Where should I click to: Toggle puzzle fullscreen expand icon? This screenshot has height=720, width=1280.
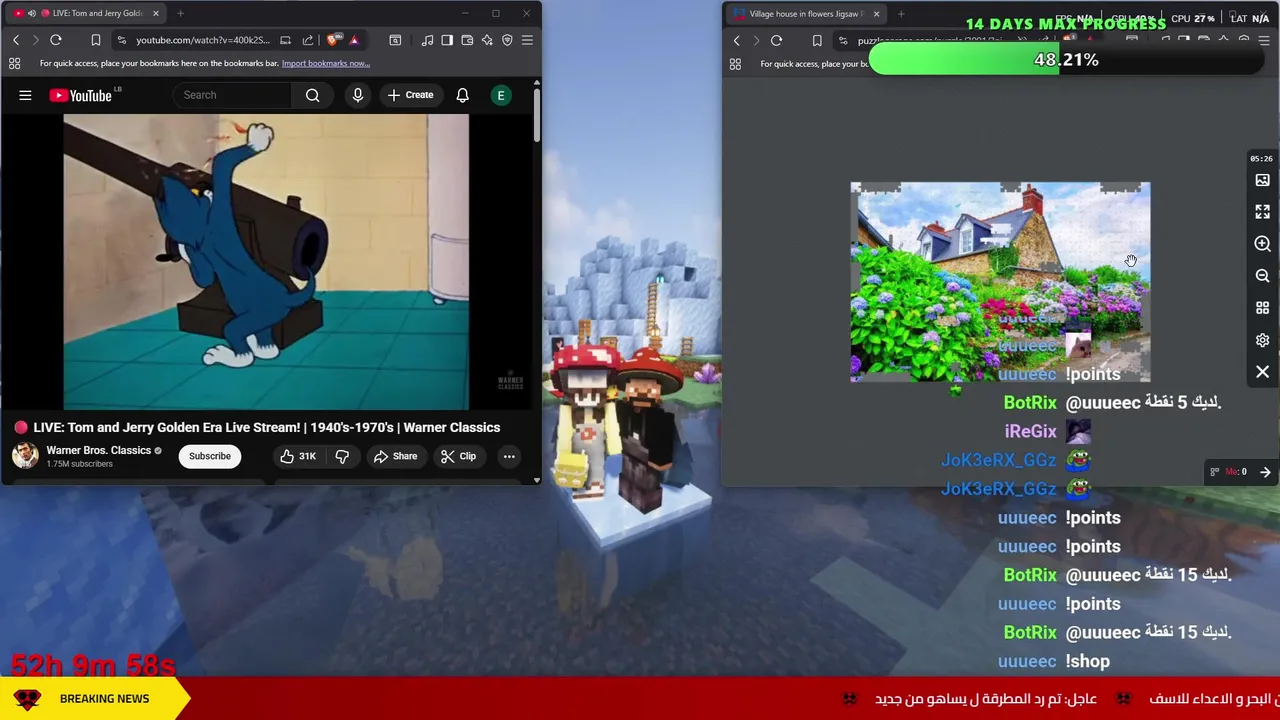[x=1262, y=212]
